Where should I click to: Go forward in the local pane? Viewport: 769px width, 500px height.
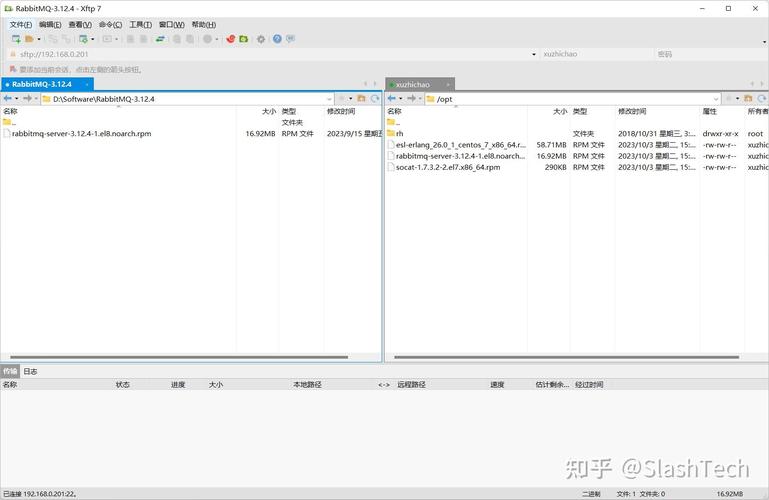pos(27,99)
